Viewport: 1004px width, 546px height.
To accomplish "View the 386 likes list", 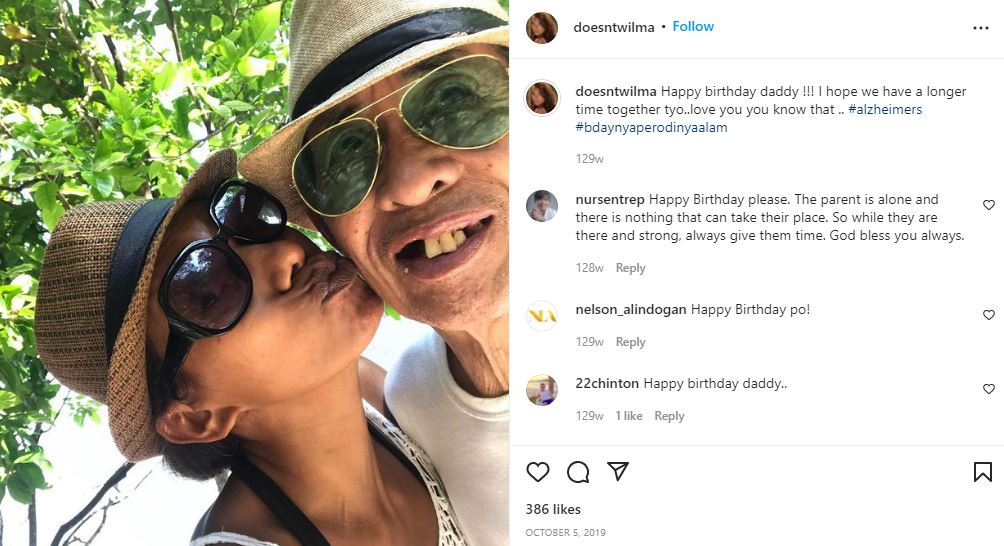I will pos(553,510).
